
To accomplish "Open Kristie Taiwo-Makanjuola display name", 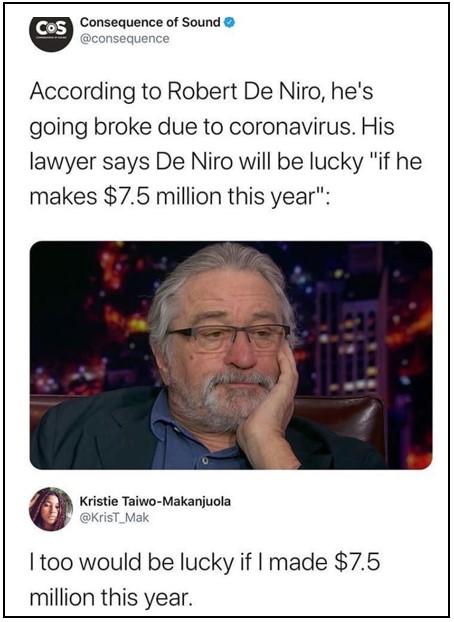I will [x=155, y=501].
